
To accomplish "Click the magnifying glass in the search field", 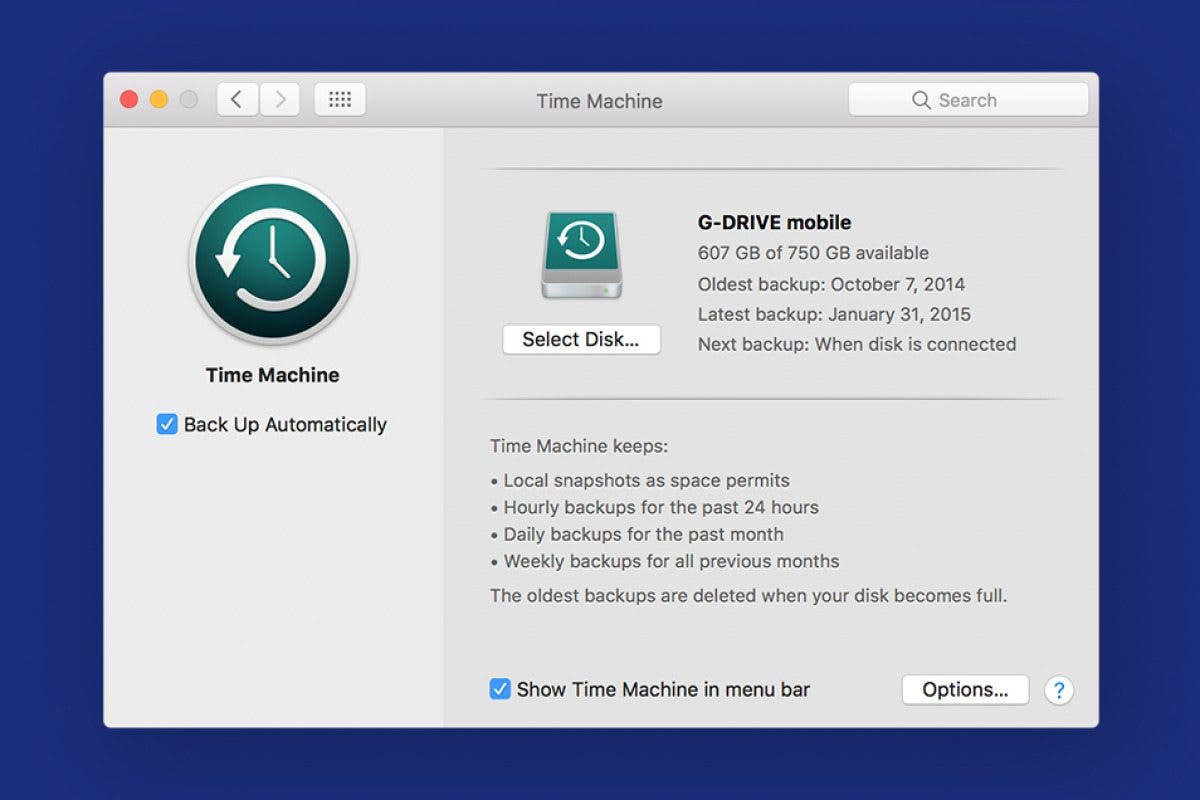I will tap(921, 100).
